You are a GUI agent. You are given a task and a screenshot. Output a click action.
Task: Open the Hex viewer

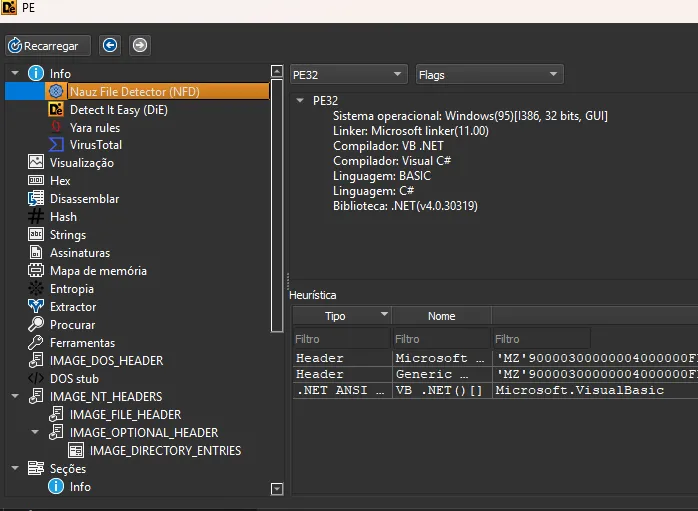(60, 181)
